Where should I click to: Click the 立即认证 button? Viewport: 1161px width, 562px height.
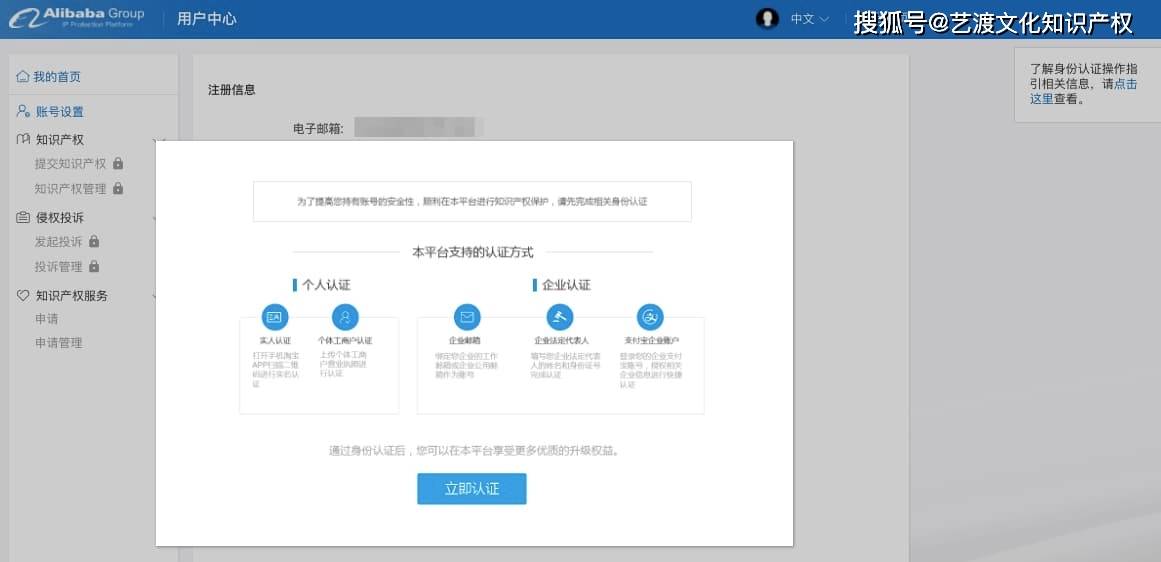coord(472,489)
